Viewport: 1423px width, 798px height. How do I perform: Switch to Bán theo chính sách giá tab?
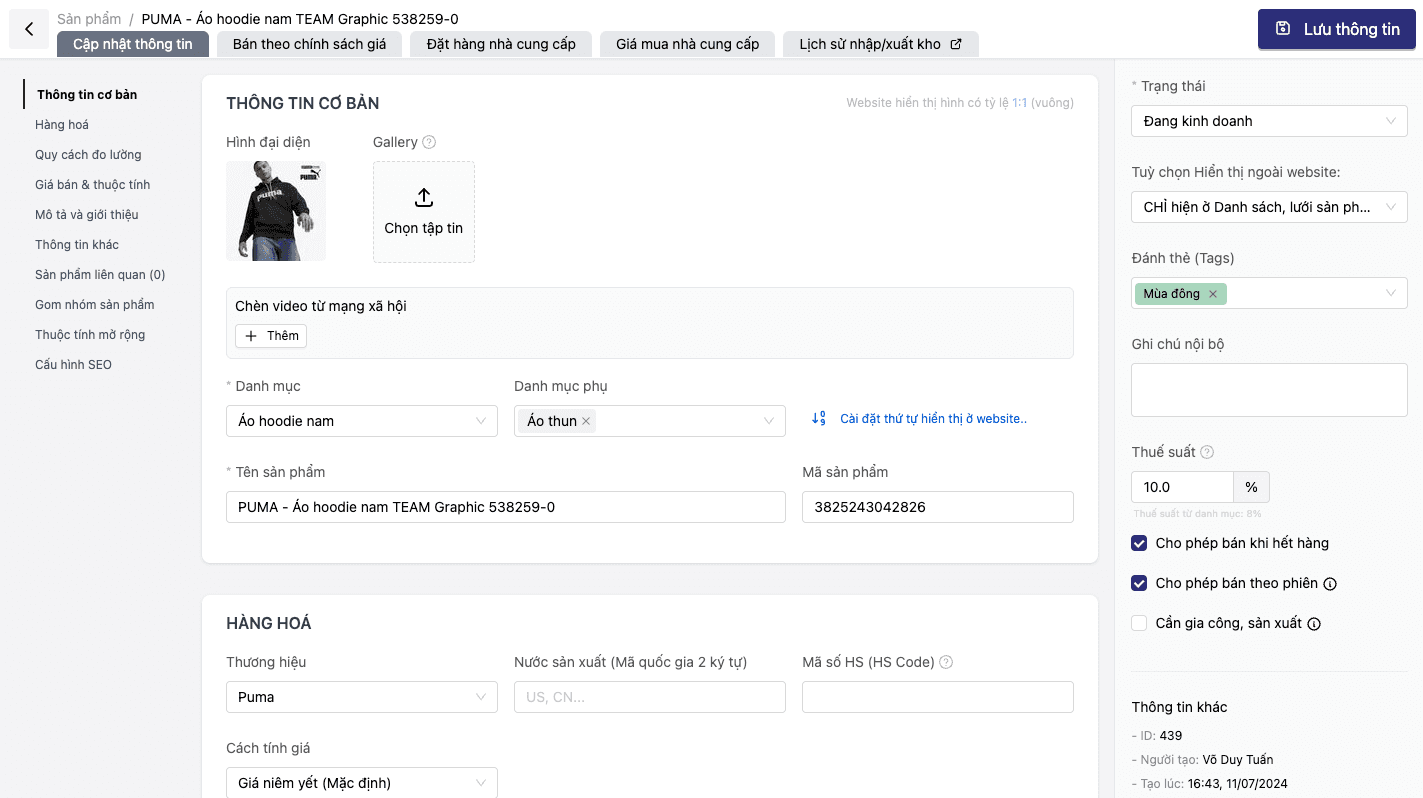point(309,44)
